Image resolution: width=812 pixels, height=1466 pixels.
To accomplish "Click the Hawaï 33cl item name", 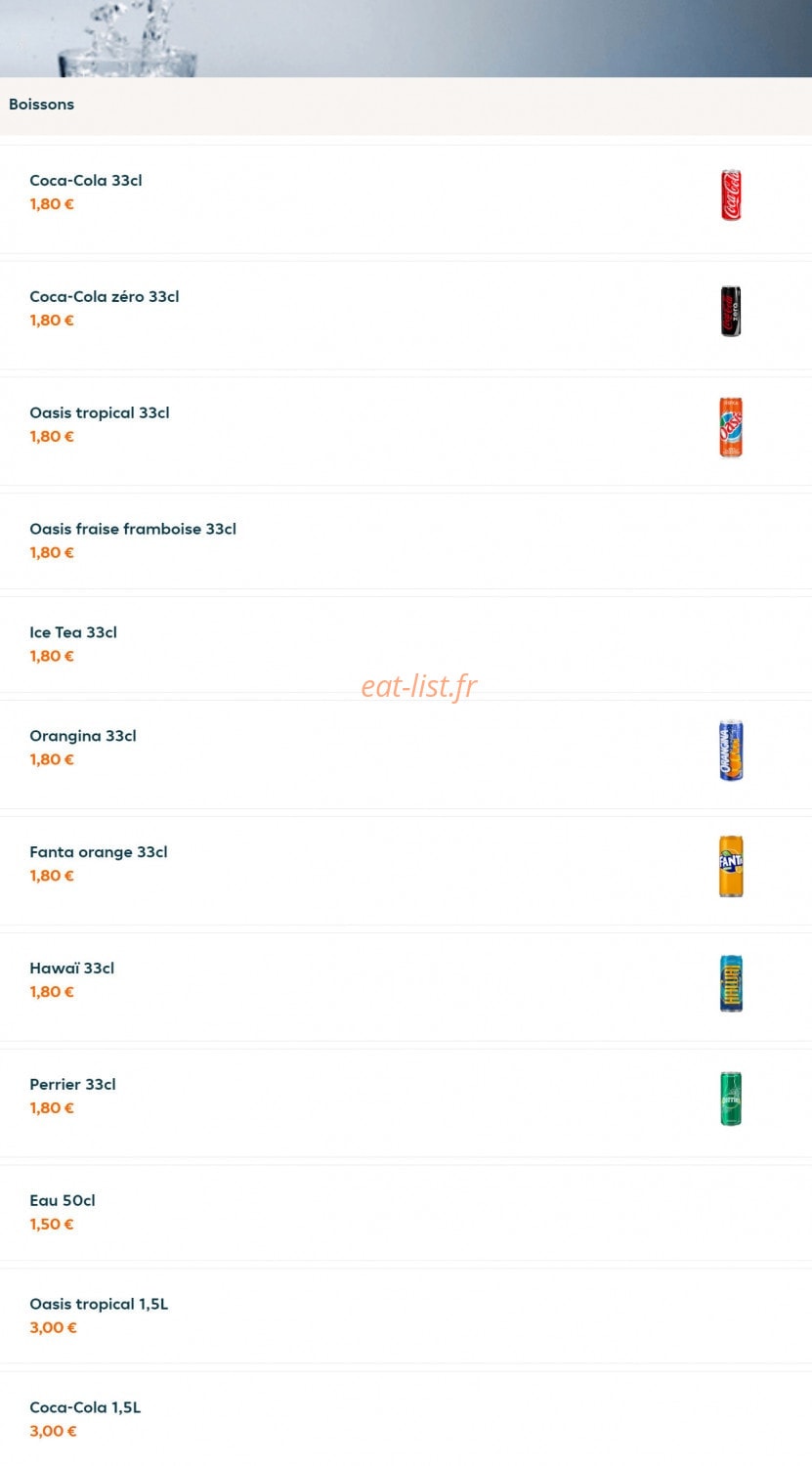I will [x=71, y=968].
